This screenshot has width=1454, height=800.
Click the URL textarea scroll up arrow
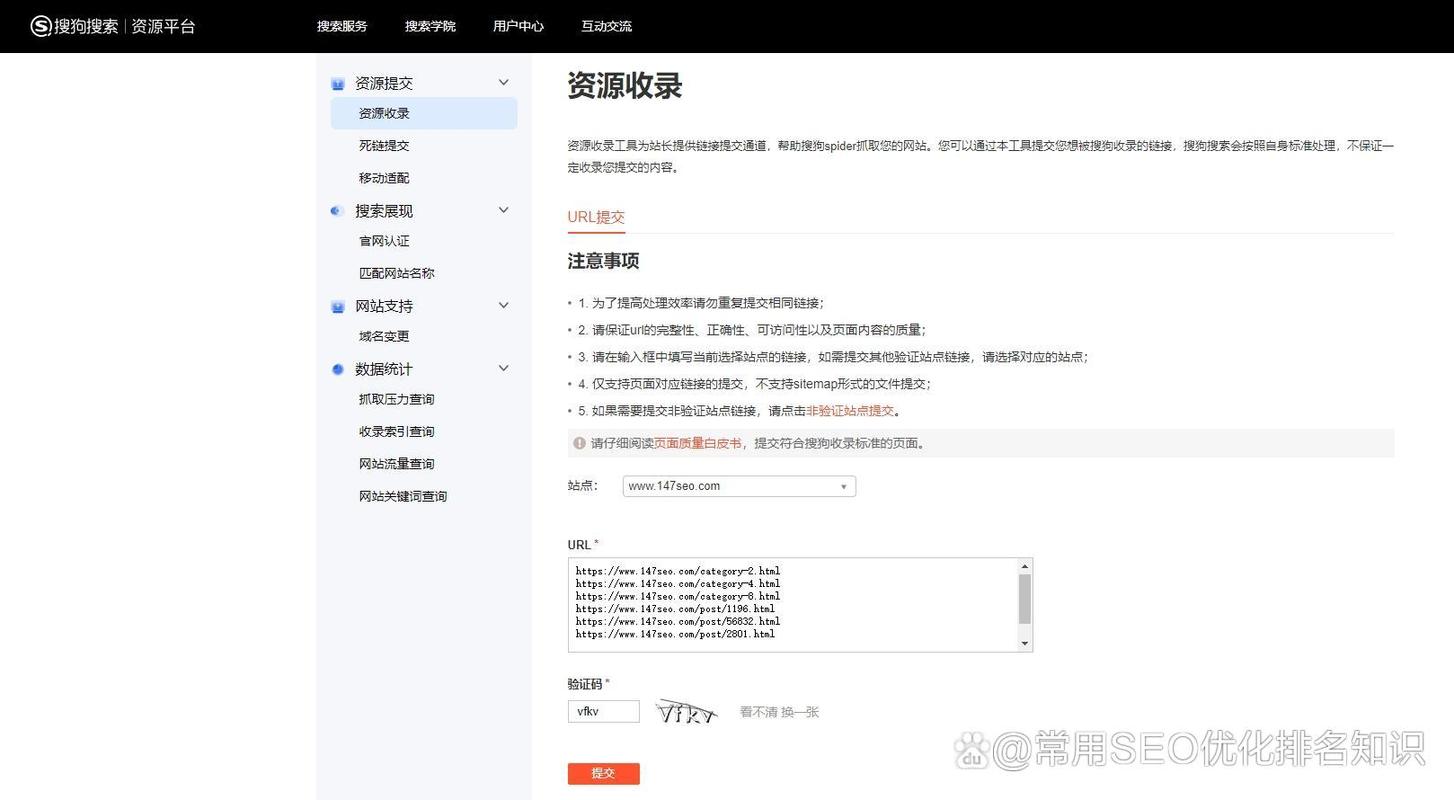pos(1024,566)
